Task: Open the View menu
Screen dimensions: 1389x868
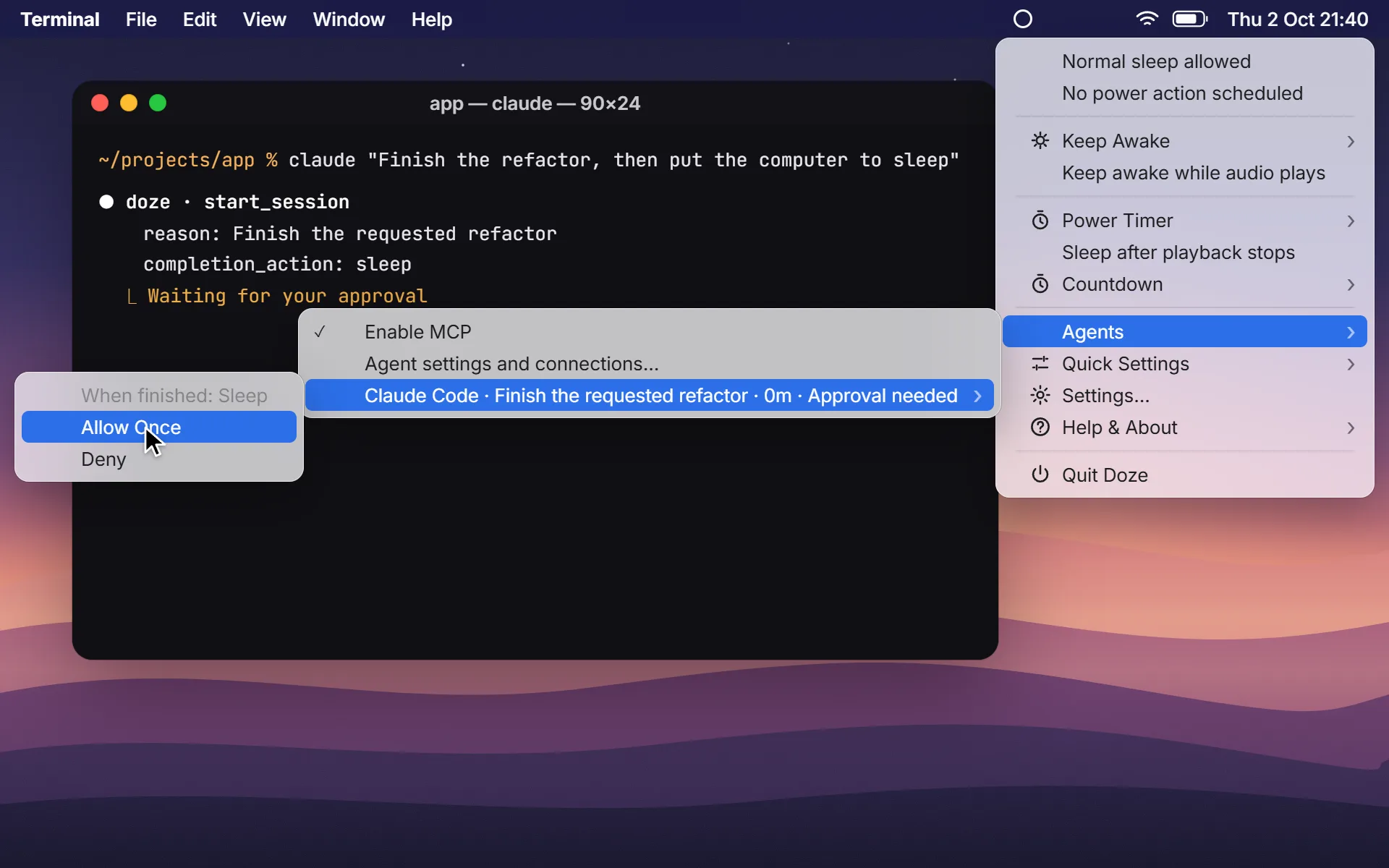Action: tap(264, 20)
